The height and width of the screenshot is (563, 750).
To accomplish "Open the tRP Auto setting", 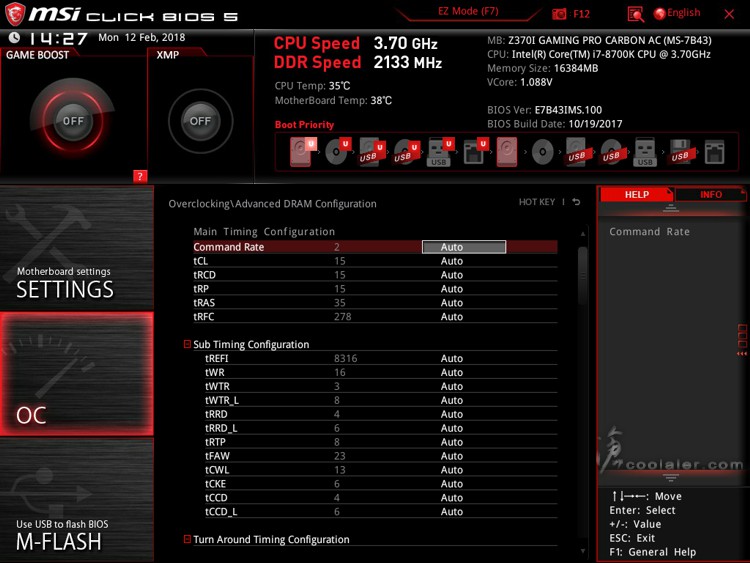I will [x=452, y=288].
